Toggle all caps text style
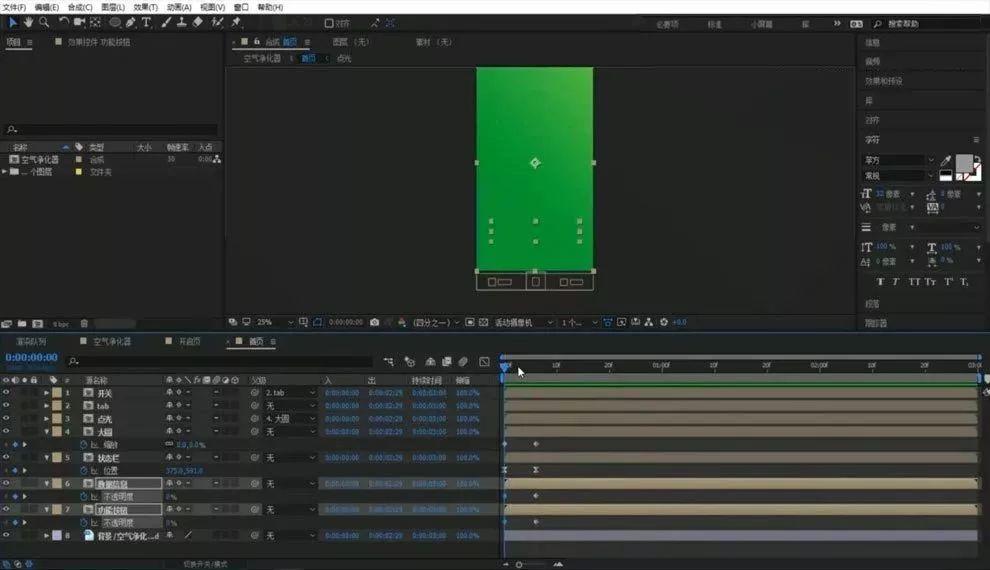The width and height of the screenshot is (990, 570). click(x=914, y=282)
